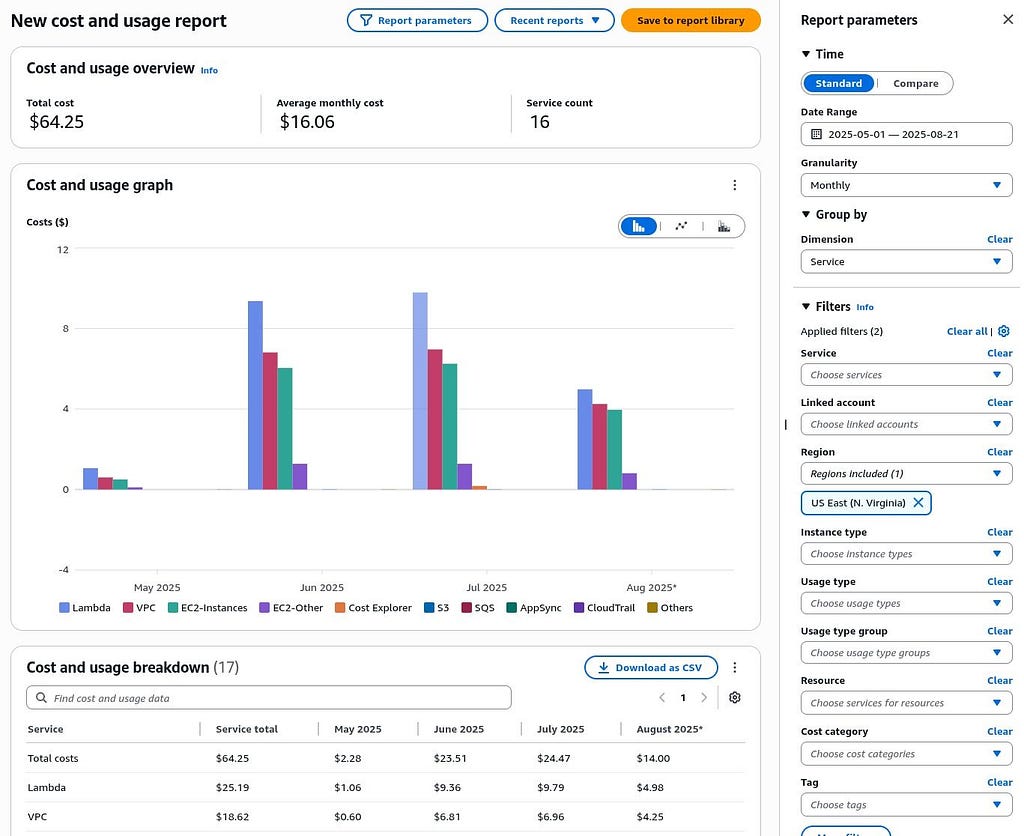Viewport: 1024px width, 836px height.
Task: Switch graph to bar chart view
Action: 639,227
